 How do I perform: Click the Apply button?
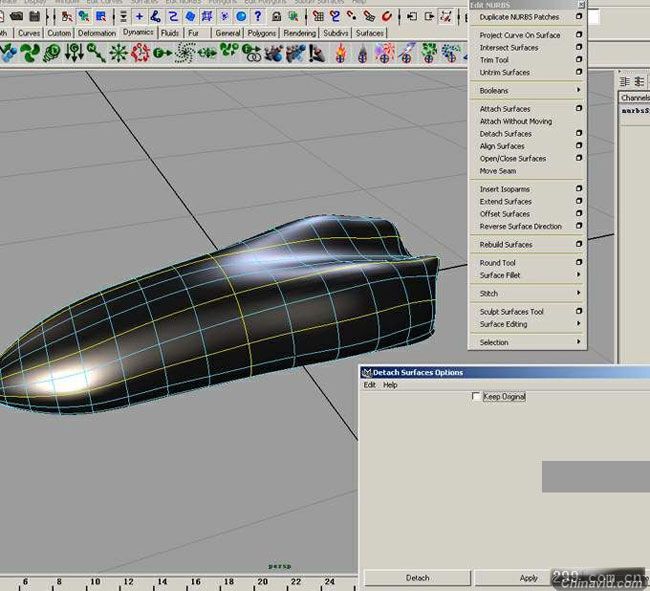point(529,578)
